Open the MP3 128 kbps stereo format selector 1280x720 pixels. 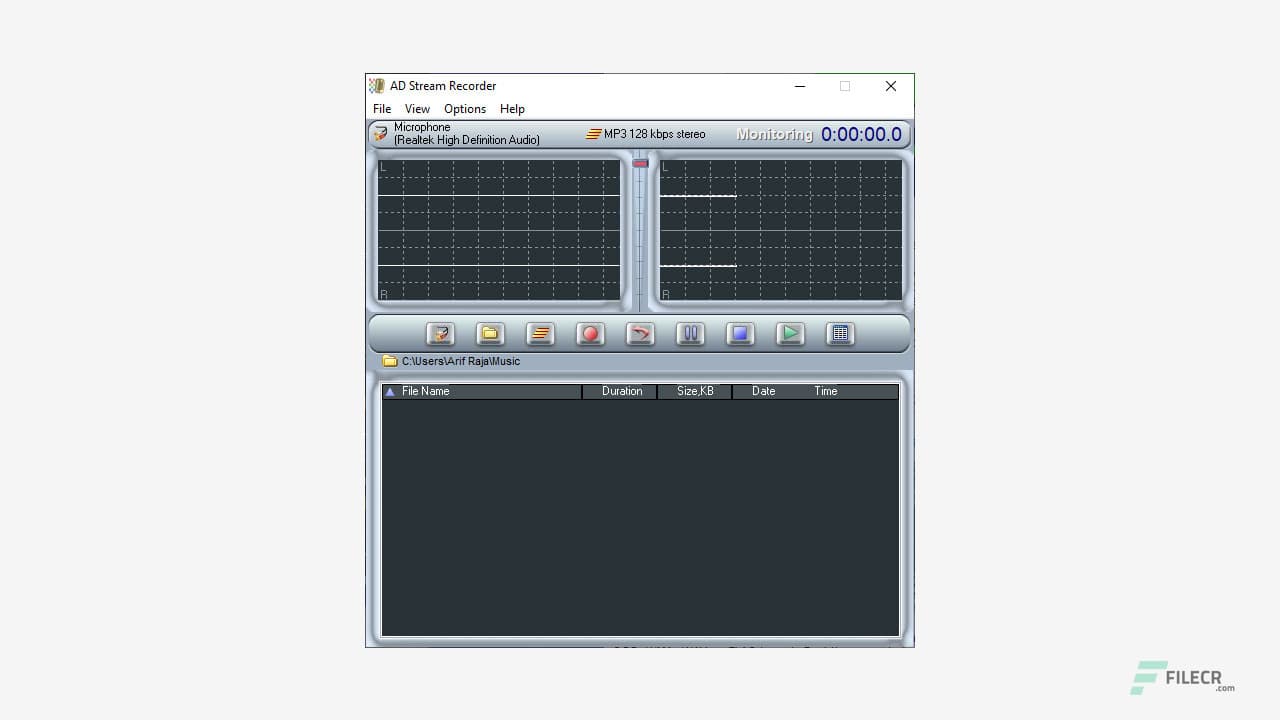pyautogui.click(x=645, y=133)
